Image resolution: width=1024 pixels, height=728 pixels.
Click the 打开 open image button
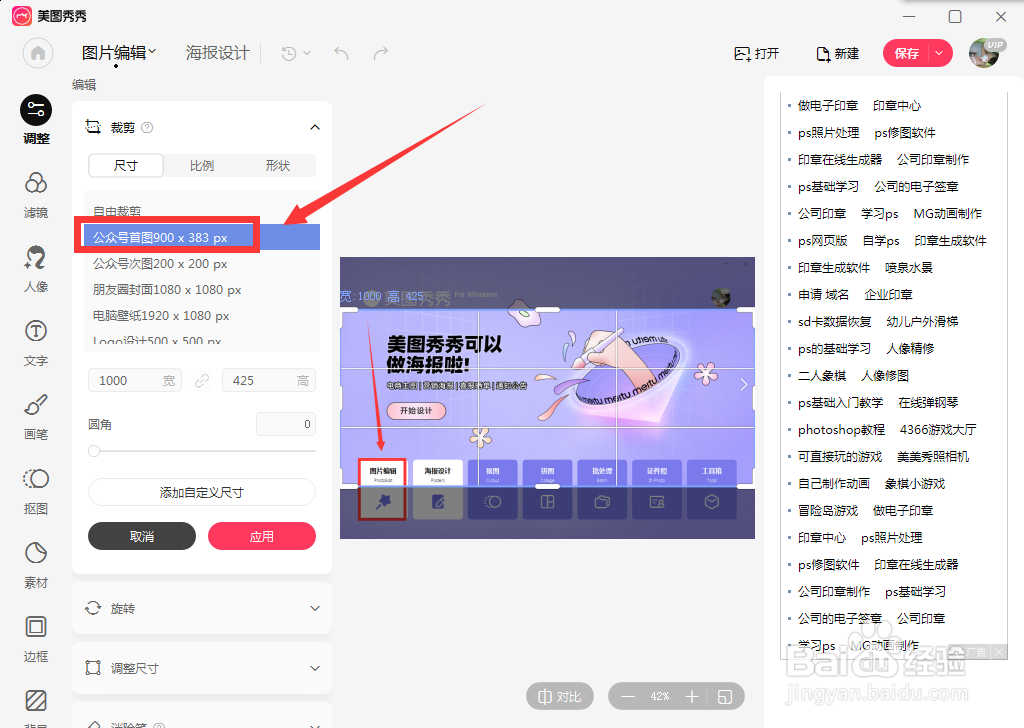point(757,54)
